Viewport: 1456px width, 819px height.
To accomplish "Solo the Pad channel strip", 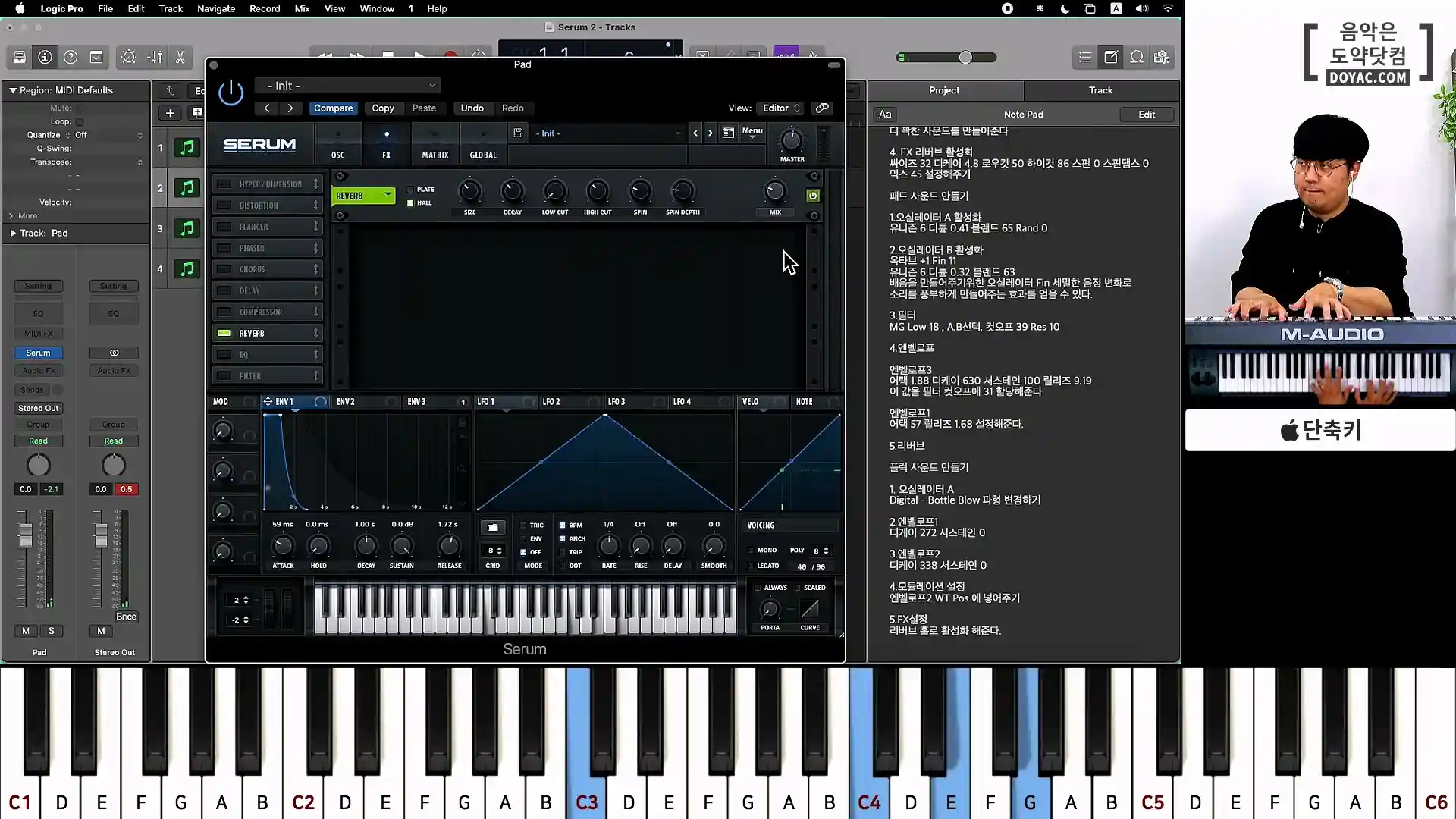I will click(51, 631).
